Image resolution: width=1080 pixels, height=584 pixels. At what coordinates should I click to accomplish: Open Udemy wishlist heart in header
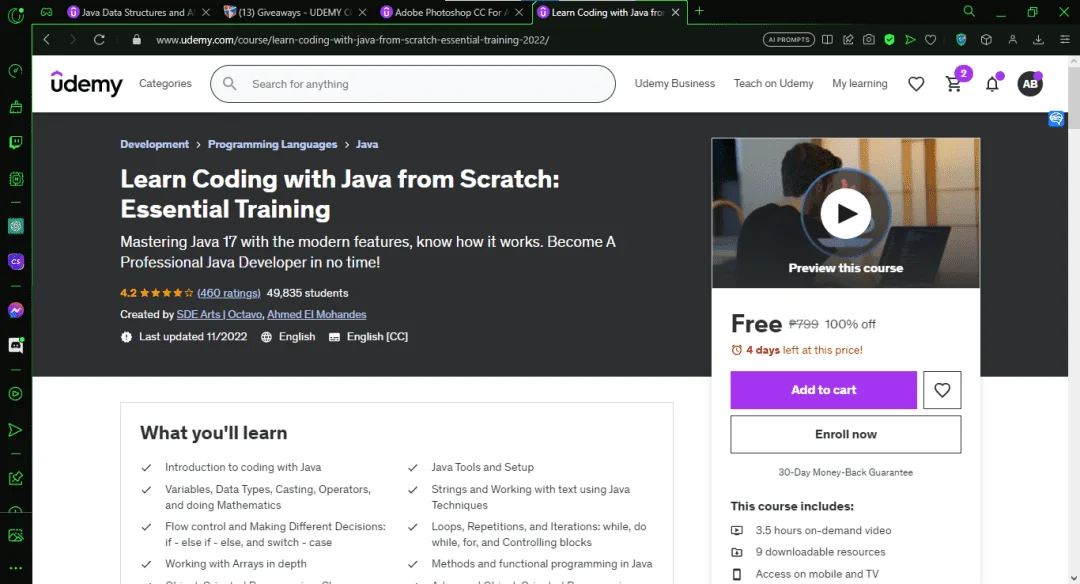click(916, 84)
